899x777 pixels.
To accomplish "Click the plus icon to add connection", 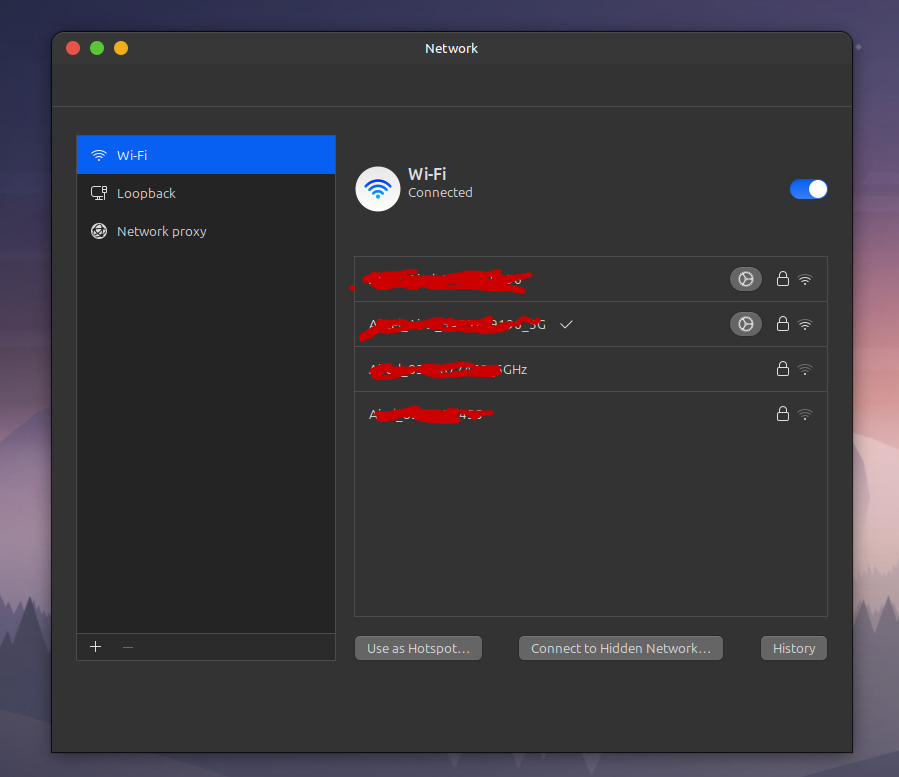I will point(96,647).
